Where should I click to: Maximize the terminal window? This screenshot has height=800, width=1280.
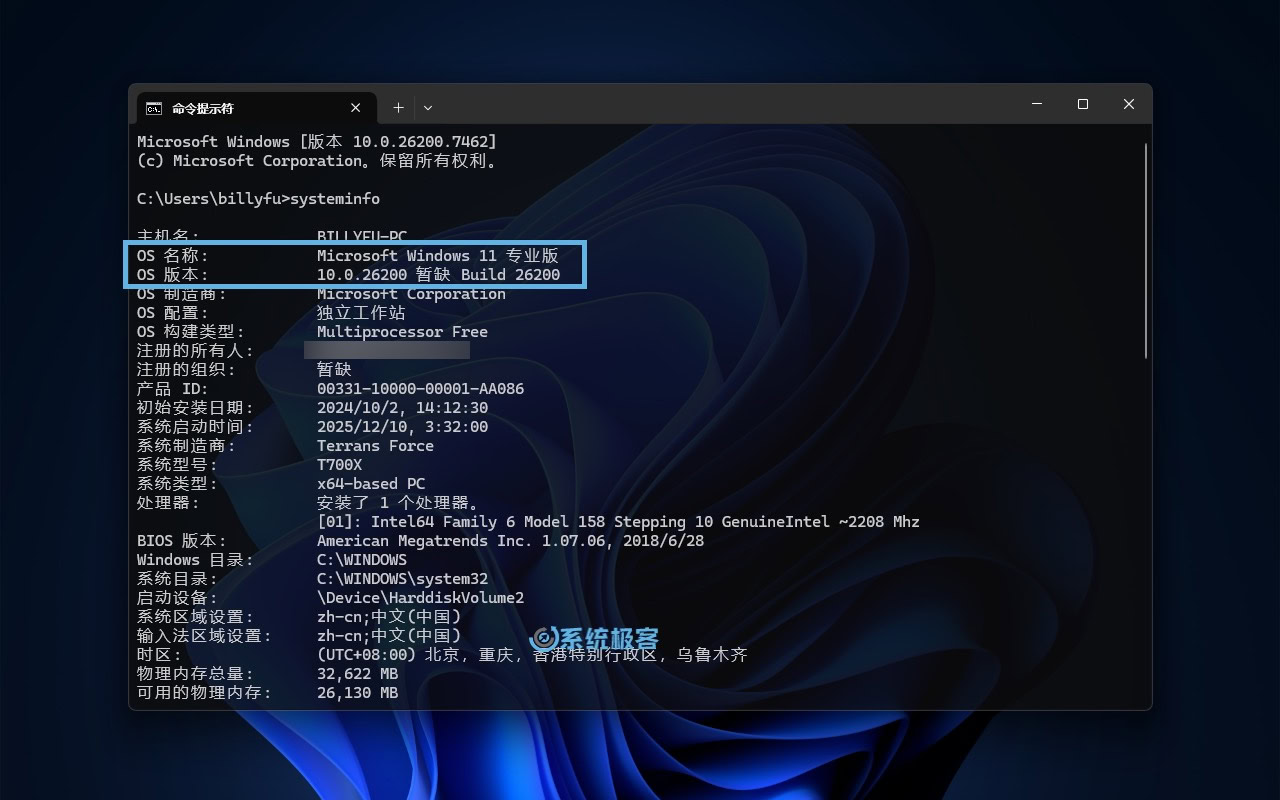(x=1082, y=104)
